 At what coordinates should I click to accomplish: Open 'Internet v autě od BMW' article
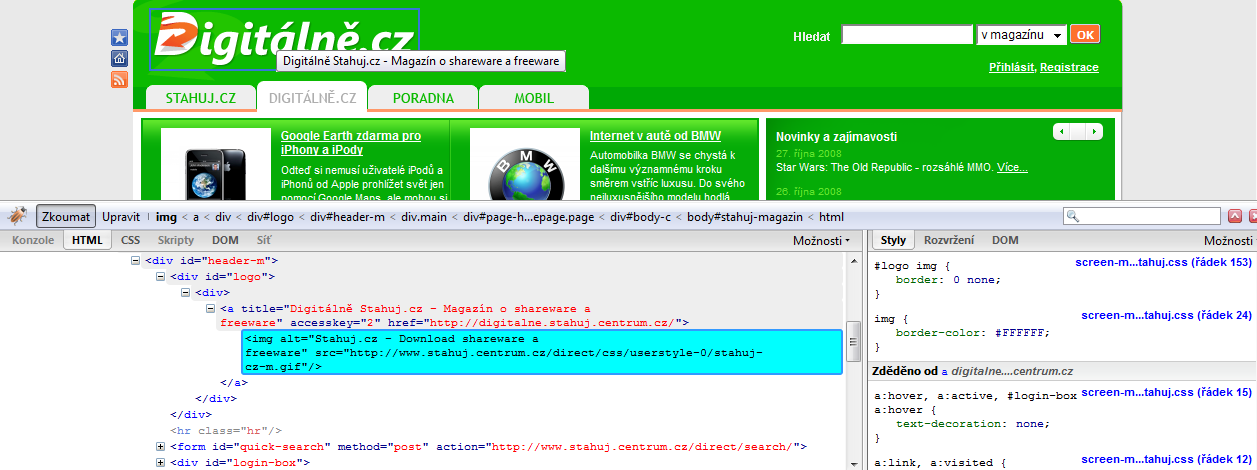pos(655,136)
